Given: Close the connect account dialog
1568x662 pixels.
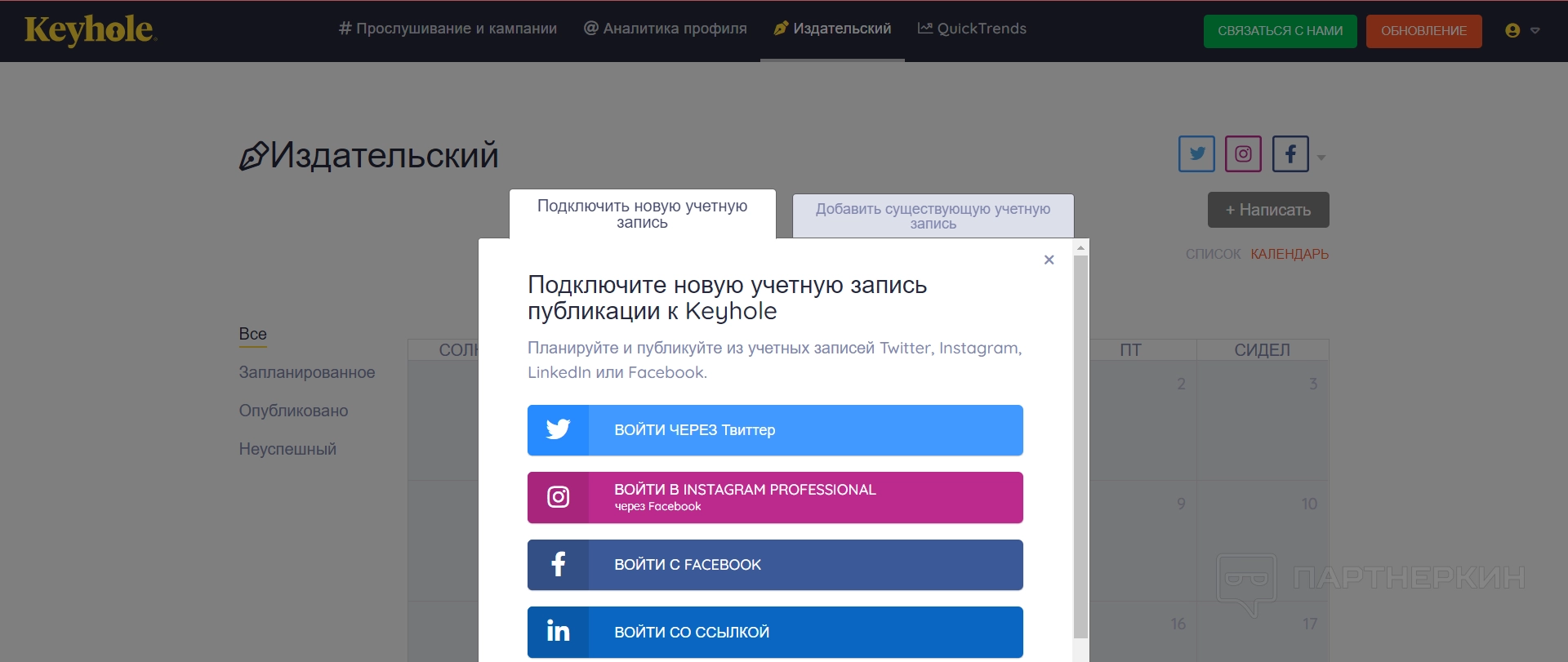Looking at the screenshot, I should 1049,260.
